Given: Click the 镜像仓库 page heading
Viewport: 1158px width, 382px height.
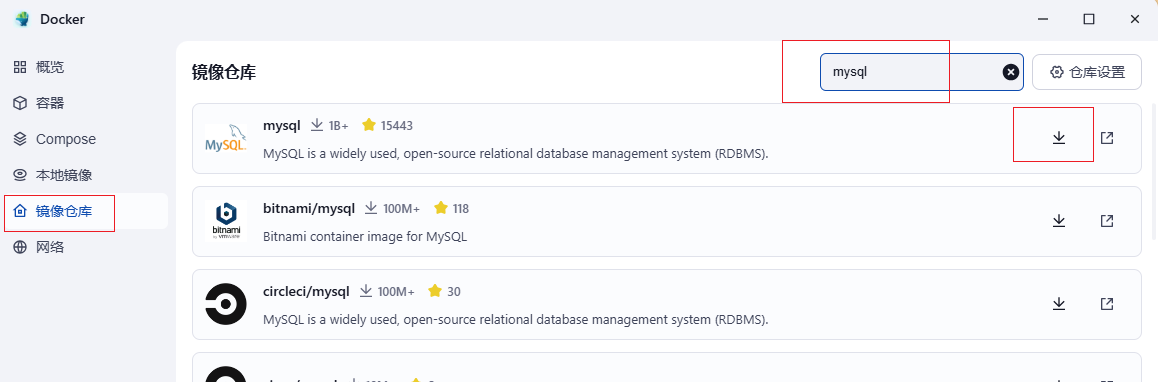Looking at the screenshot, I should [224, 72].
